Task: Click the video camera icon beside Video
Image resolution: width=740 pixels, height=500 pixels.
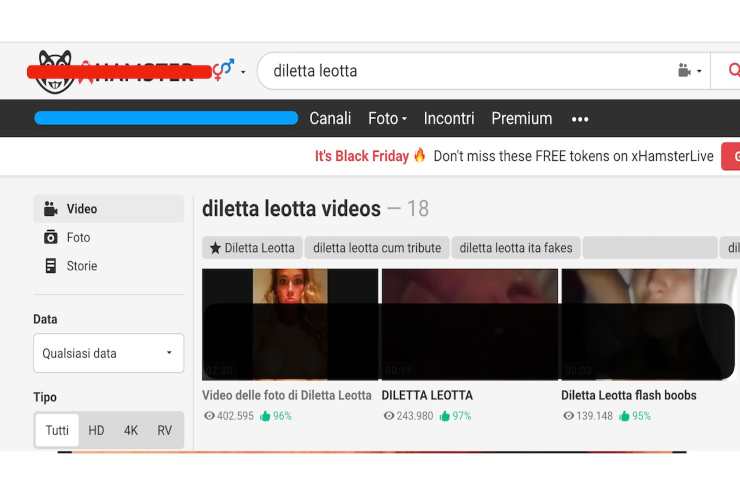Action: coord(50,209)
